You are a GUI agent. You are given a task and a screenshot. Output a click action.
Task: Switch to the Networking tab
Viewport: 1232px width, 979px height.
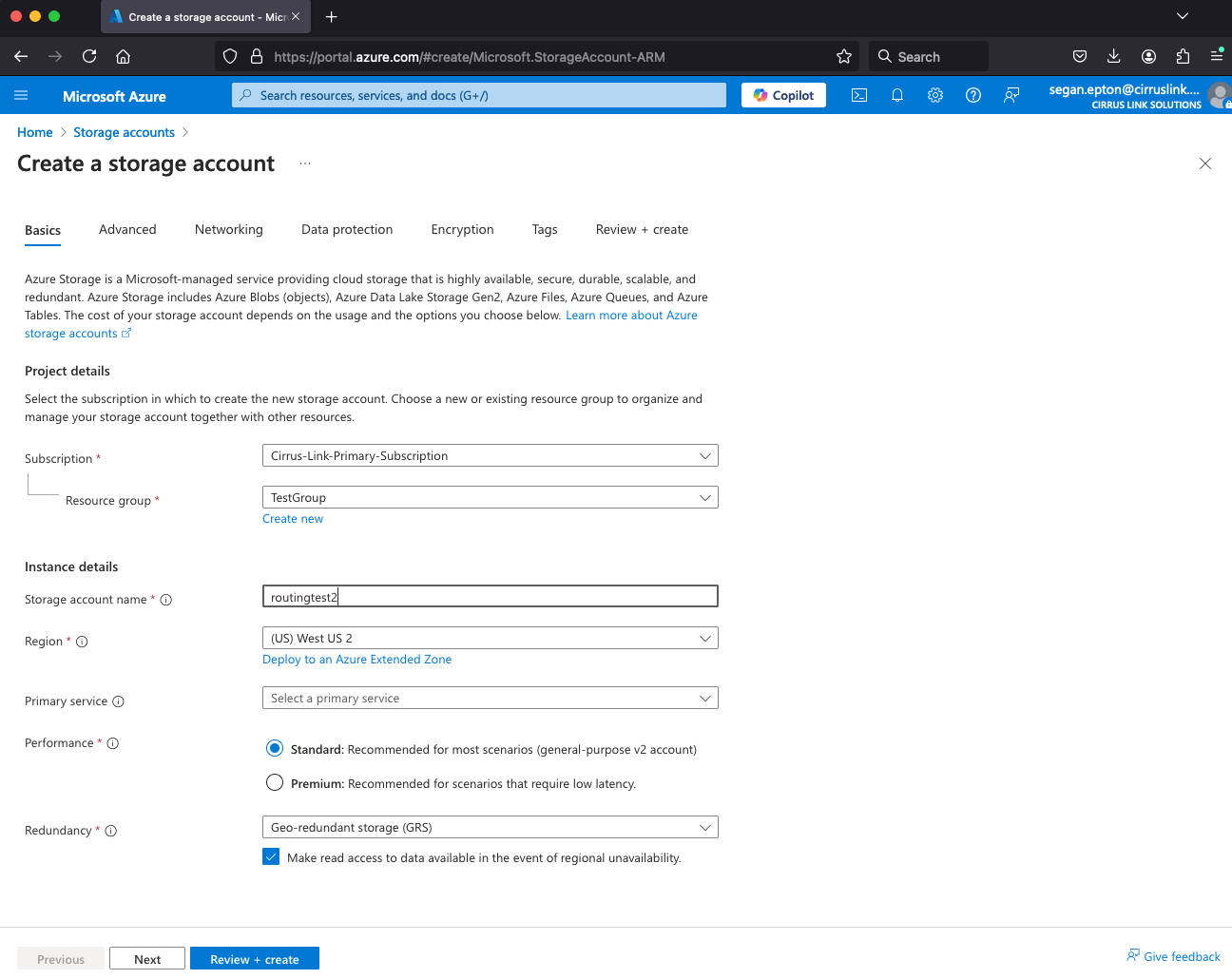(228, 230)
